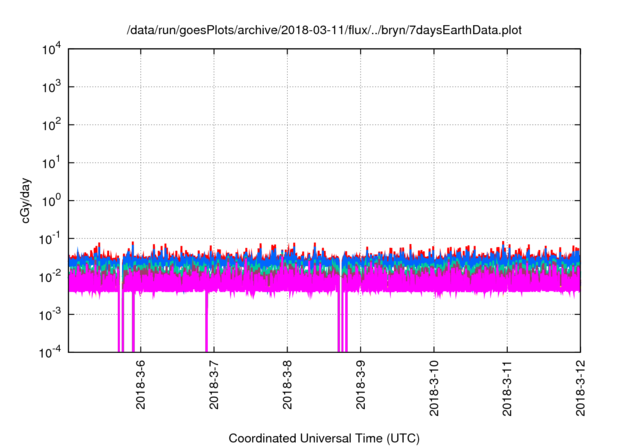Click the 10^-4 y-axis tick label
This screenshot has width=640, height=448.
(x=50, y=352)
